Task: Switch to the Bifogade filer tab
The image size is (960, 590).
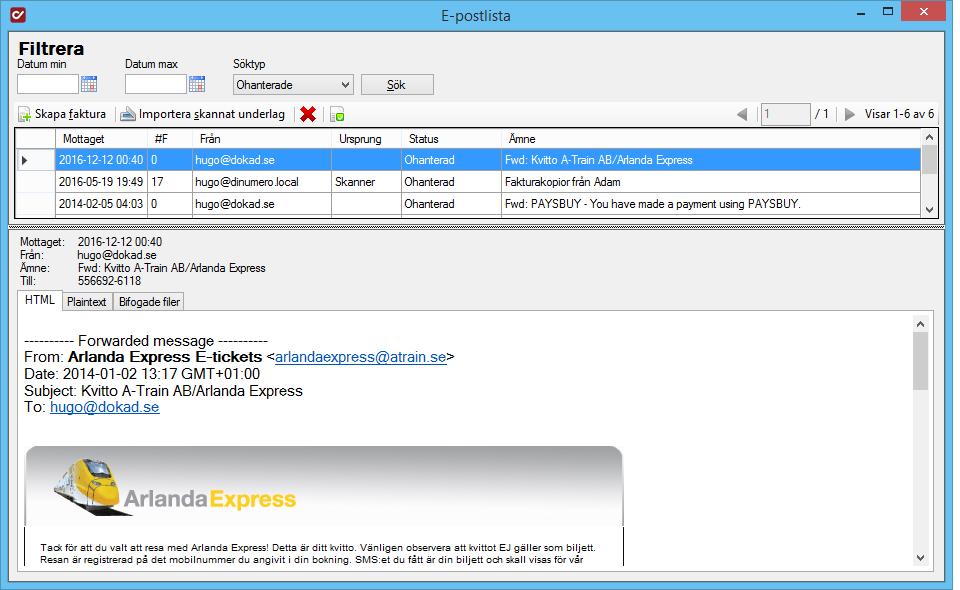Action: point(149,302)
